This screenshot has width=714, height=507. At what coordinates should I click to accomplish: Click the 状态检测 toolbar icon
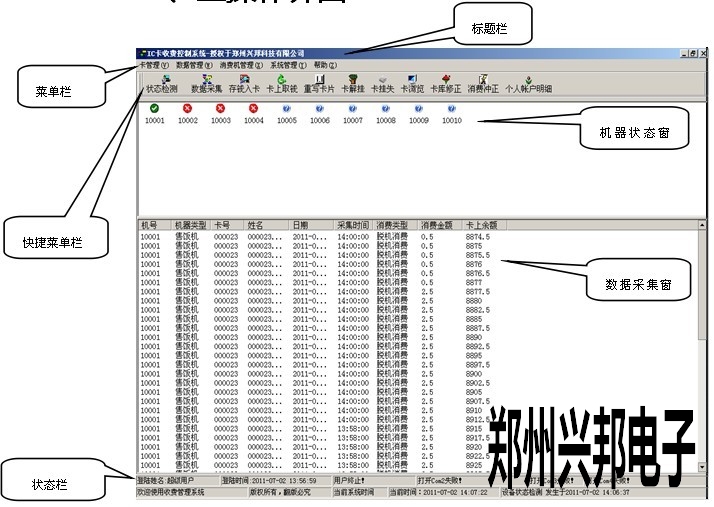click(x=162, y=83)
